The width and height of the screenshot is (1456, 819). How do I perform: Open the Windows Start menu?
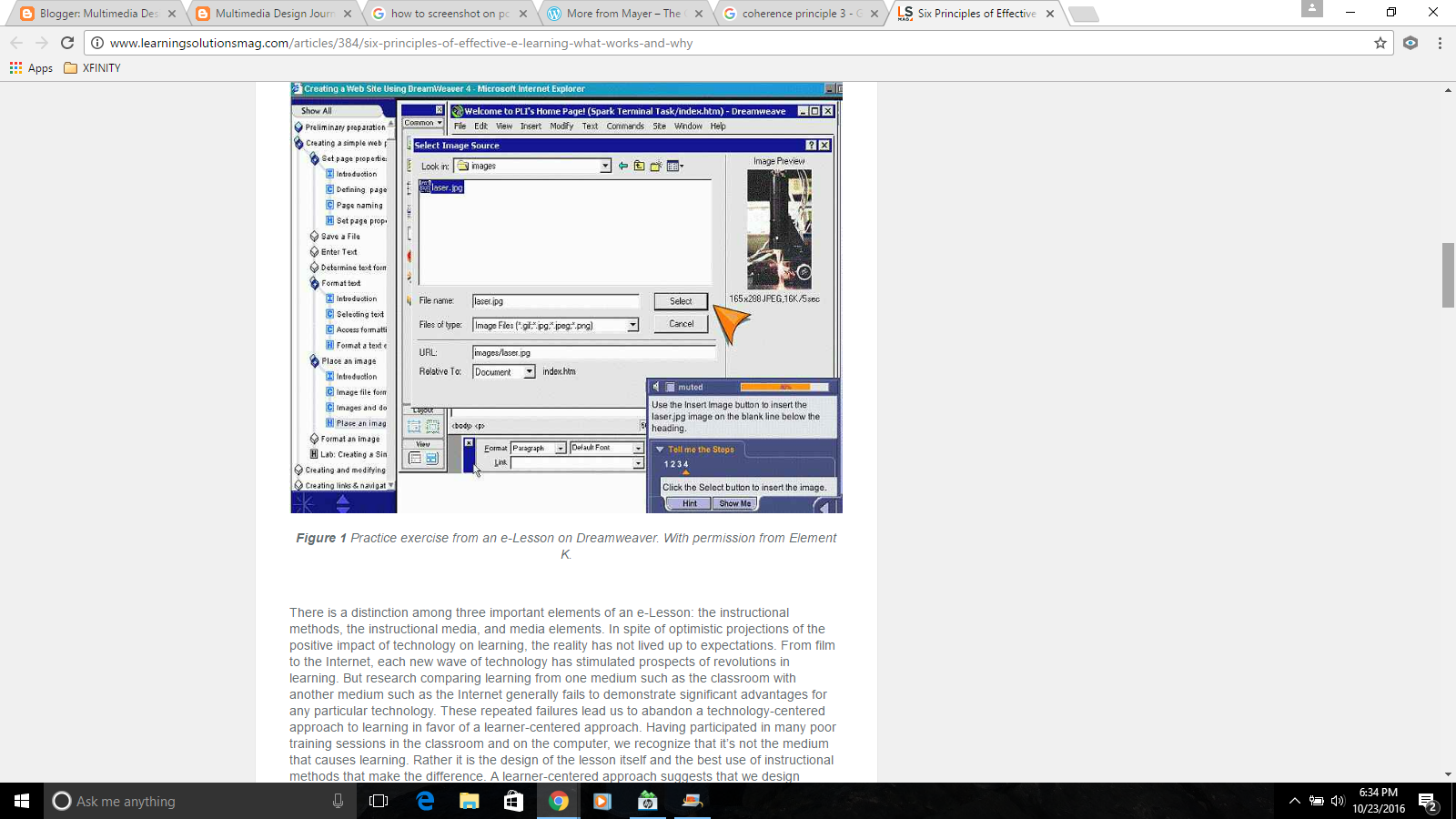[x=22, y=801]
